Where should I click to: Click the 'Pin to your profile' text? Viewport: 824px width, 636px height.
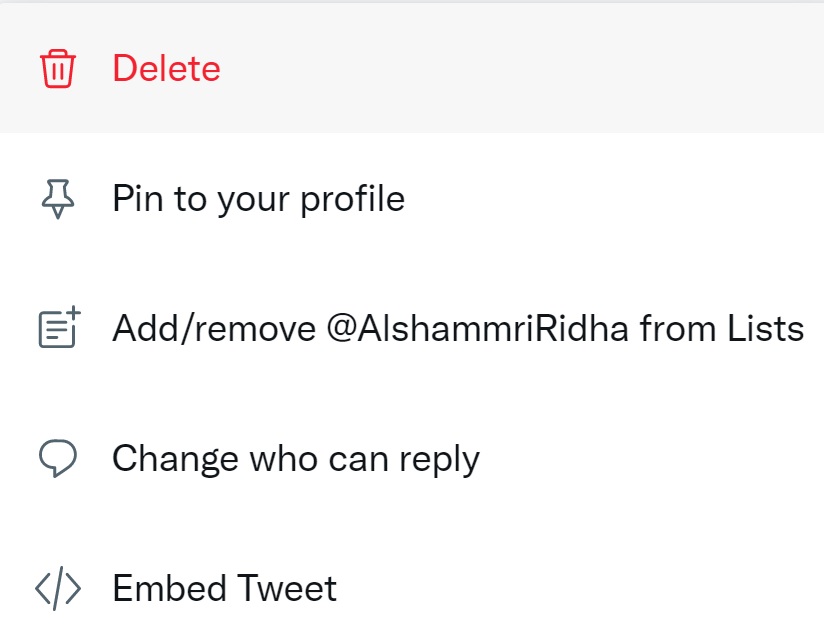tap(258, 199)
